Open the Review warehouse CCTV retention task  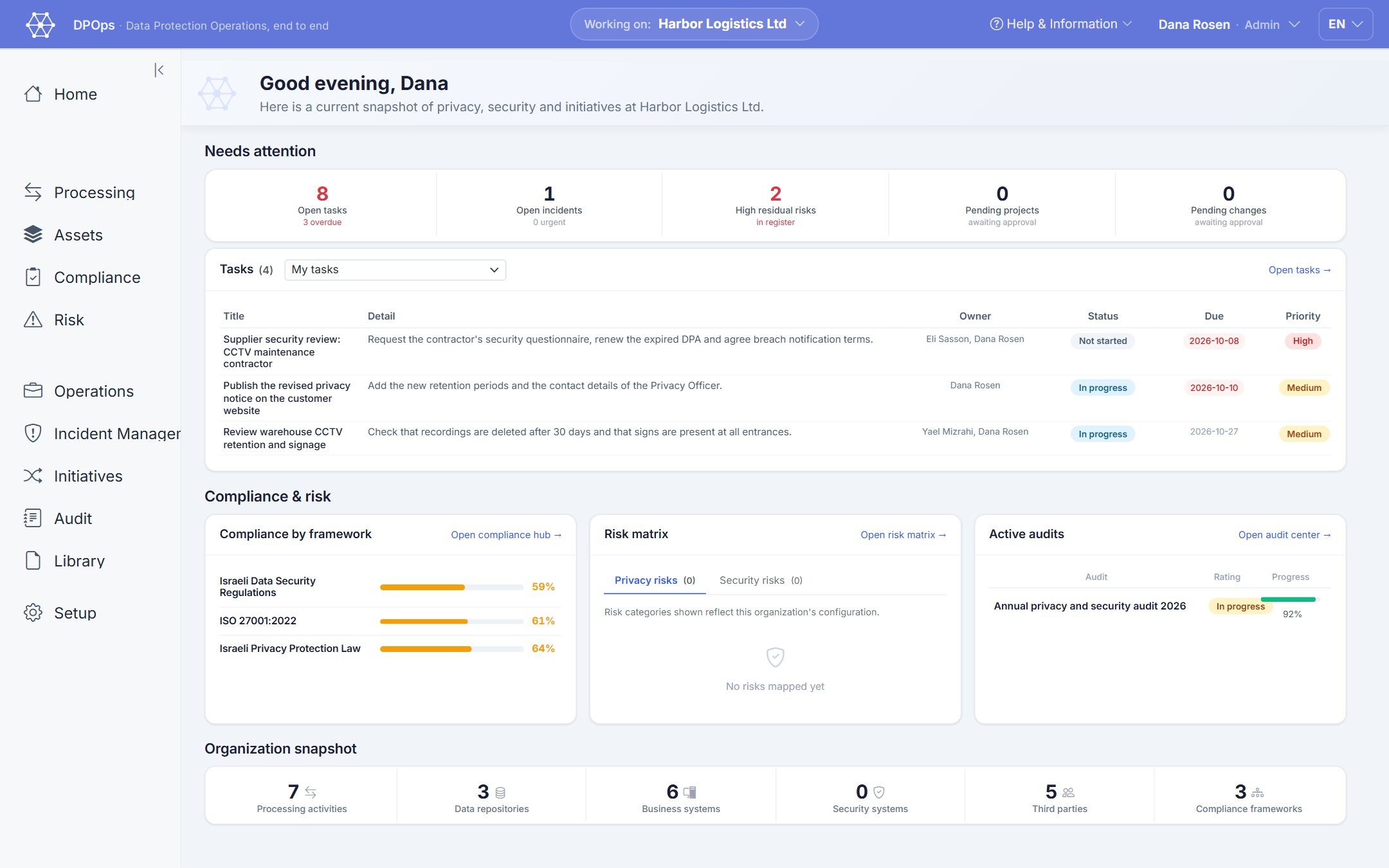point(283,438)
